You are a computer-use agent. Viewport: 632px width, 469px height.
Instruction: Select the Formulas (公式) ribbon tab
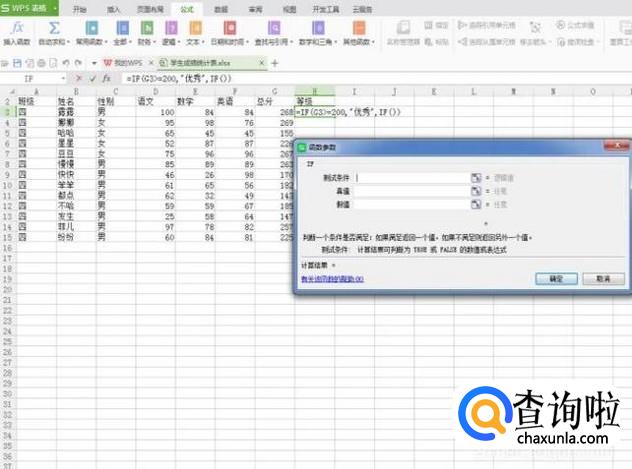pyautogui.click(x=187, y=9)
